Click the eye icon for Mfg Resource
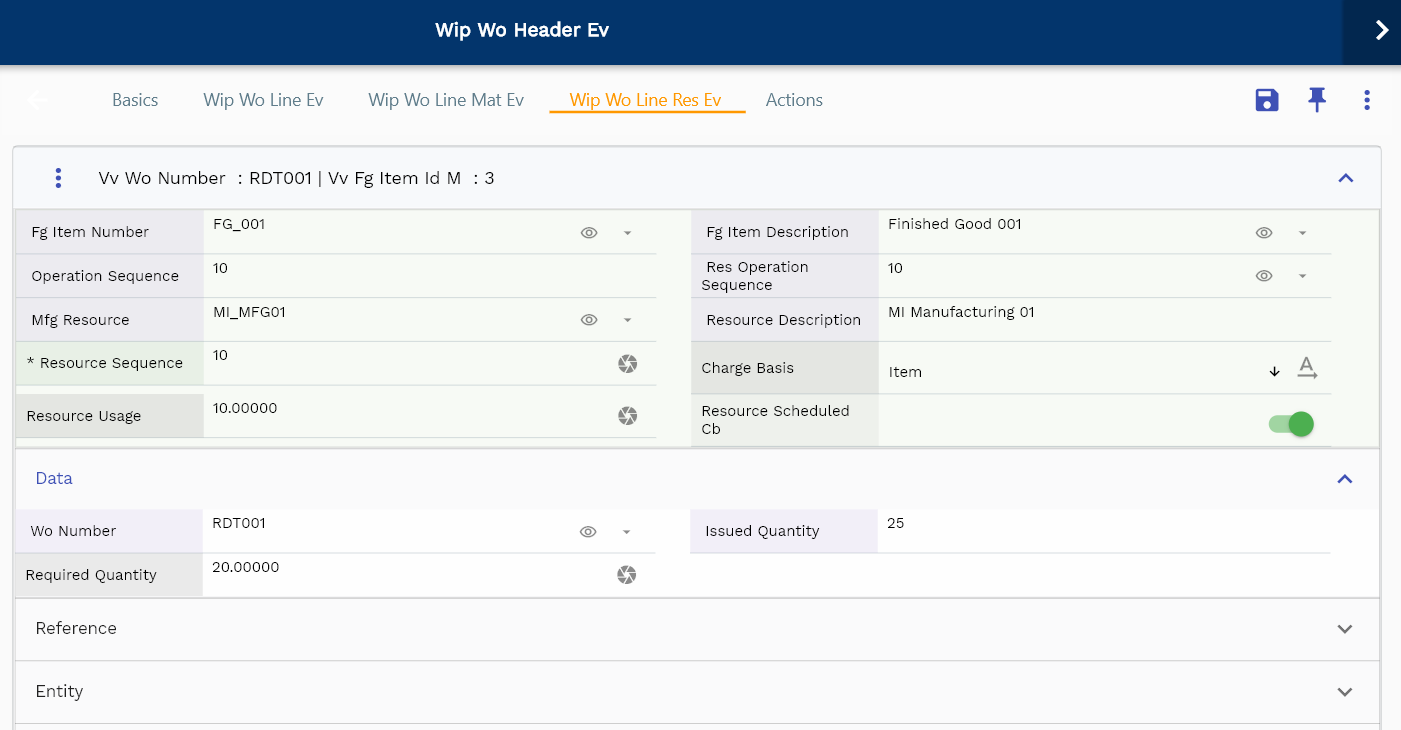The height and width of the screenshot is (730, 1401). tap(589, 320)
